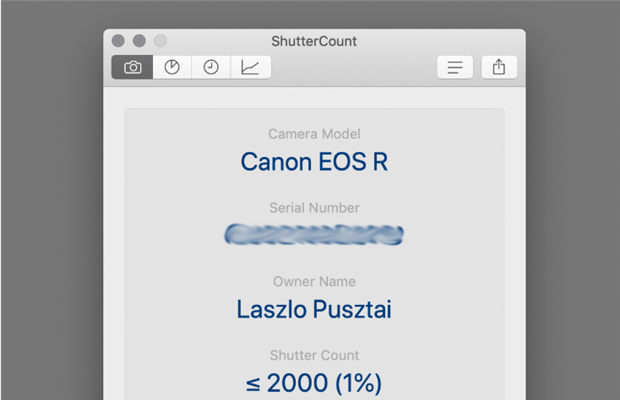Click the Serial Number label
This screenshot has width=620, height=400.
314,208
